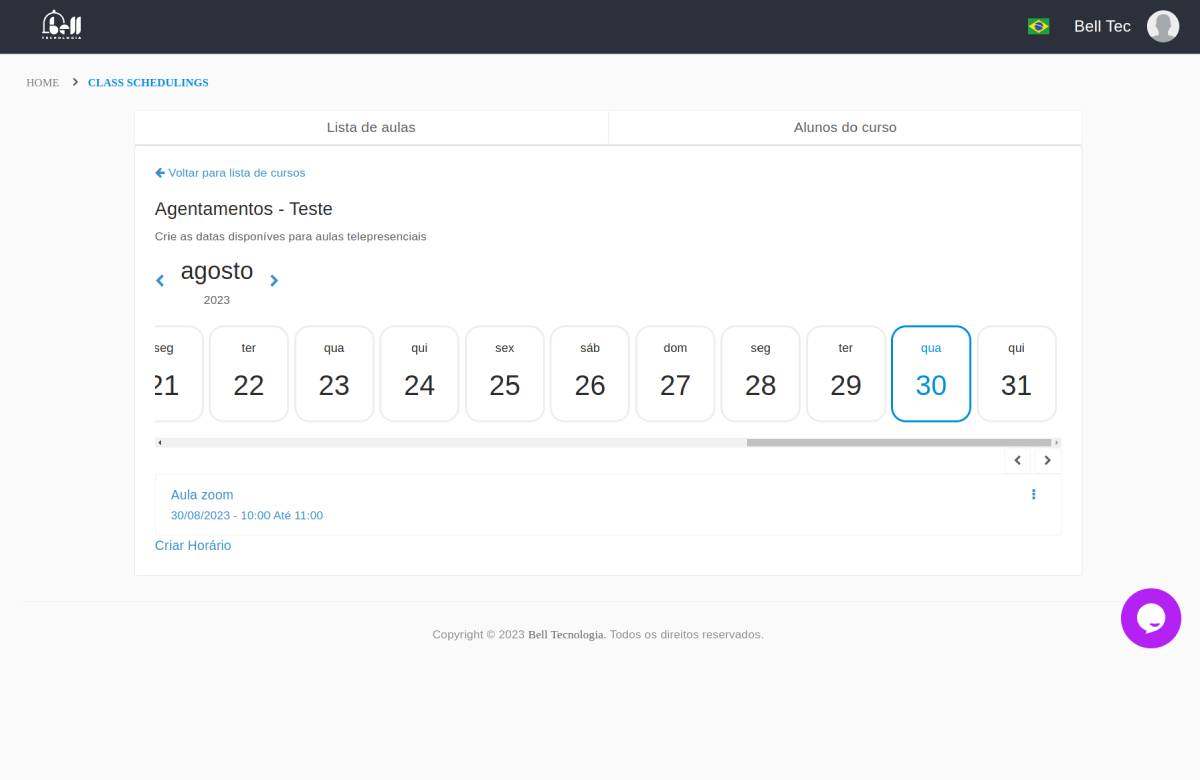Click the left chevron below the date scrollbar
This screenshot has height=780, width=1200.
pyautogui.click(x=1018, y=461)
